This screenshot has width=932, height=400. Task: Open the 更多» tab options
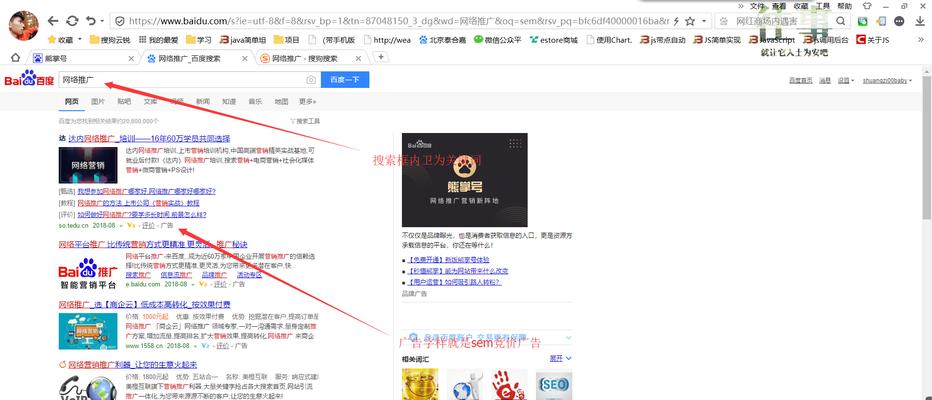point(308,102)
